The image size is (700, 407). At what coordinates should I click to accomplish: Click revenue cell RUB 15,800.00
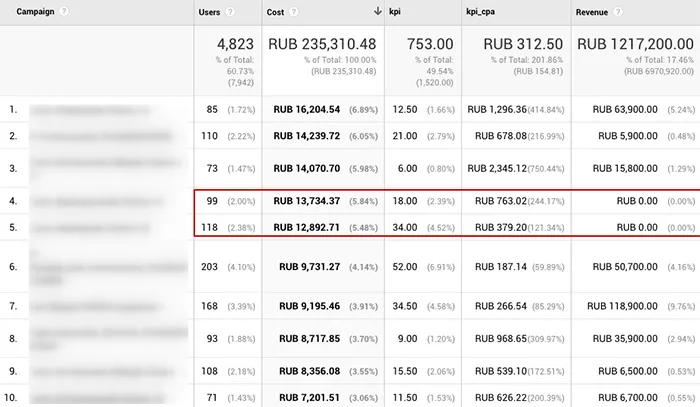click(x=625, y=169)
